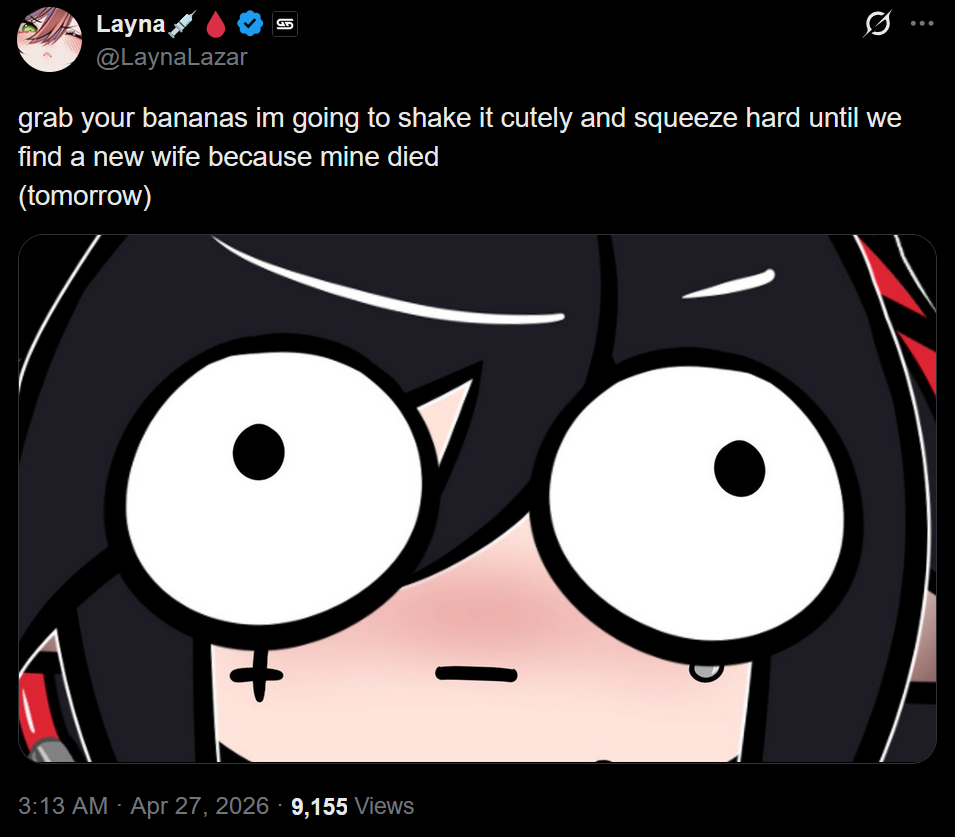Open the 9,155 Views count
This screenshot has width=955, height=837.
pyautogui.click(x=352, y=807)
